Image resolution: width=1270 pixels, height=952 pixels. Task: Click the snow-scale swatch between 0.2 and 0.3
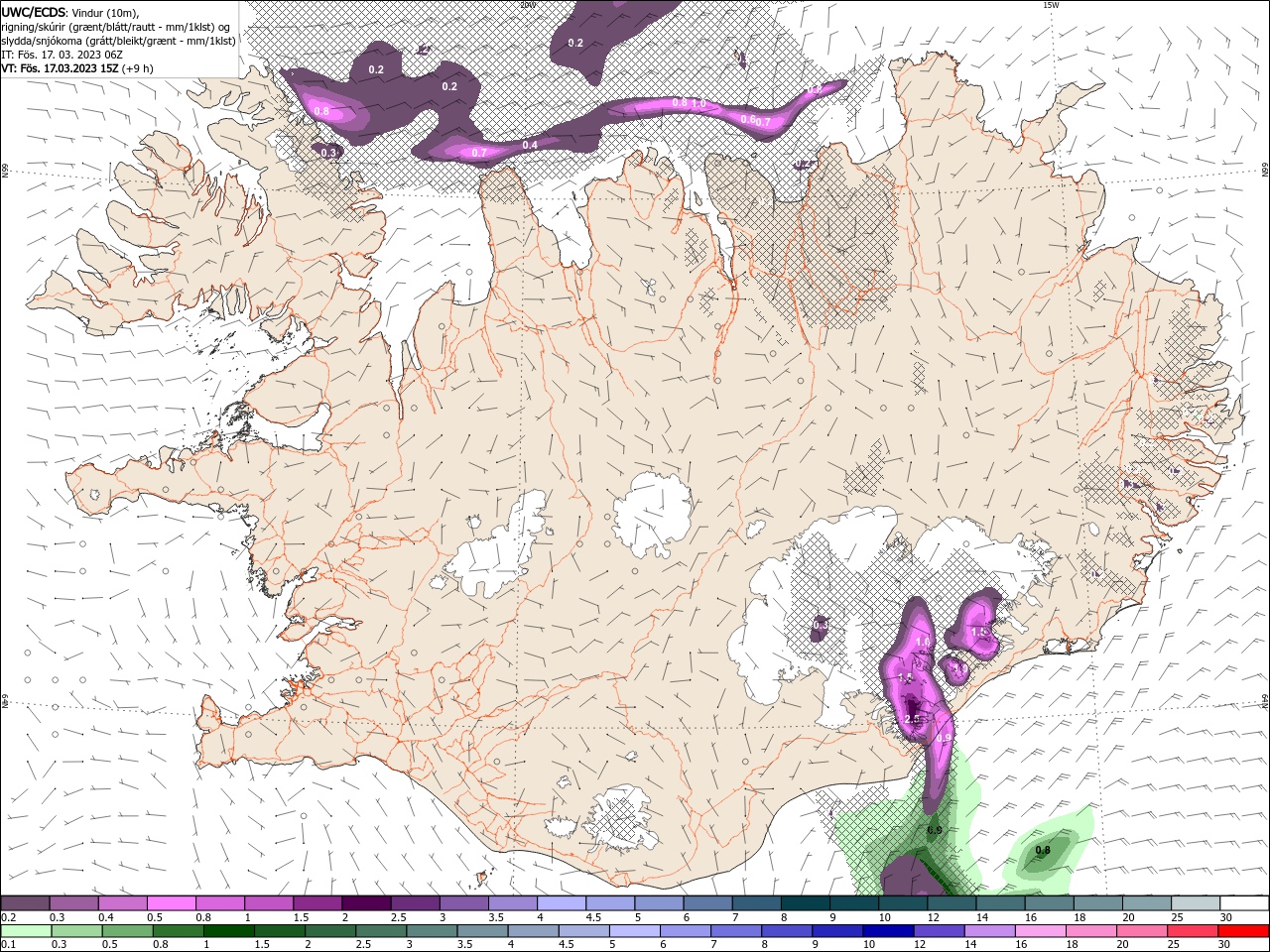[x=25, y=903]
